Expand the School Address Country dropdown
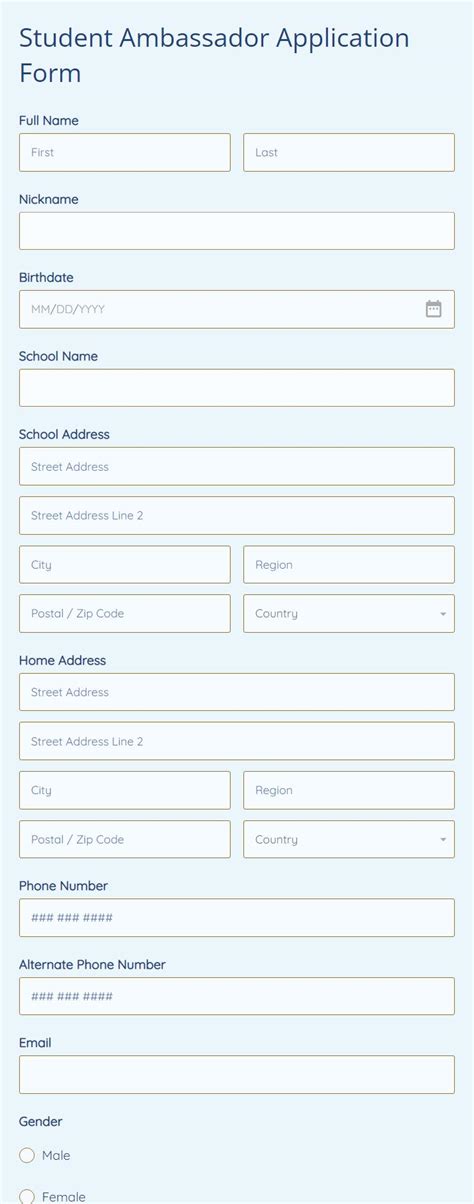The image size is (474, 1204). (x=349, y=613)
